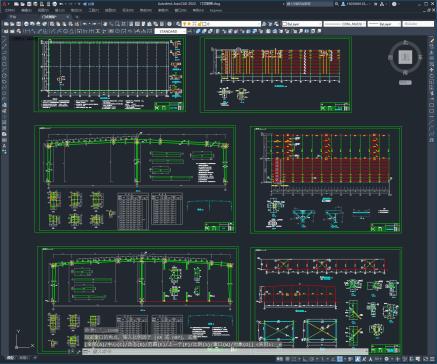Screen dimensions: 437x364
Task: Click the new drawing tab plus button
Action: point(77,17)
